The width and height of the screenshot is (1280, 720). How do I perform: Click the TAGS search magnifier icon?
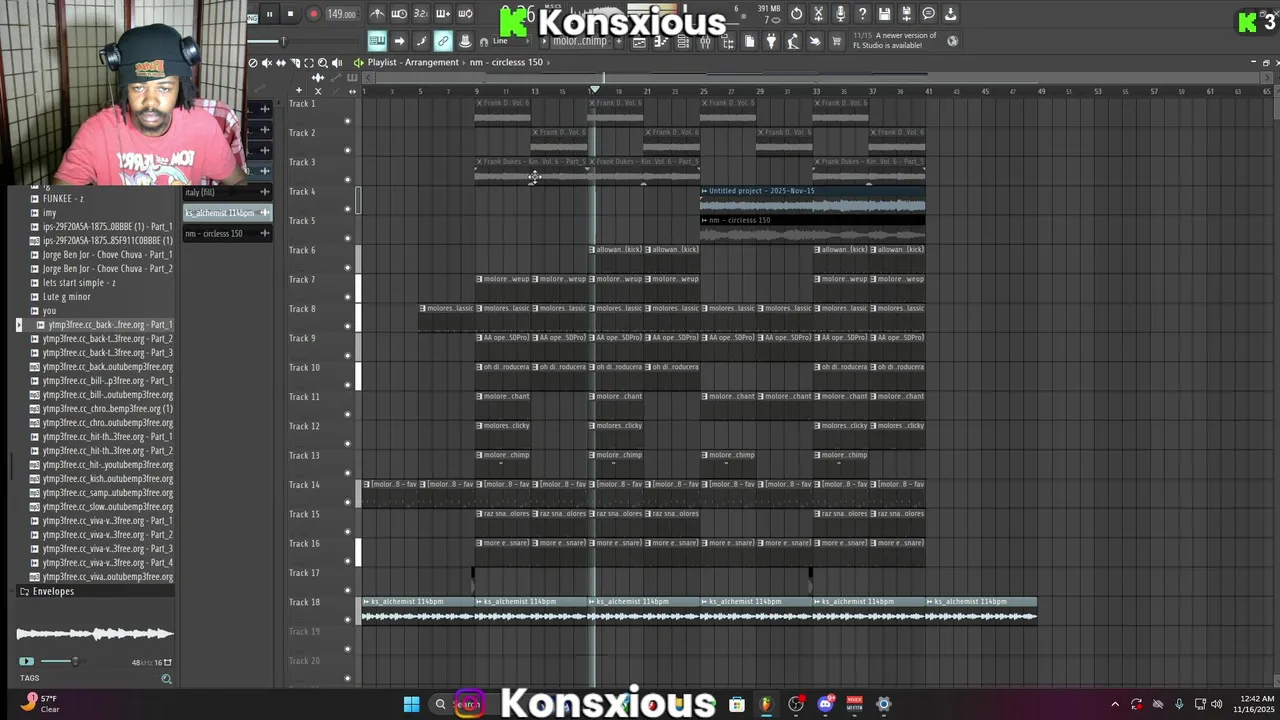pos(166,679)
